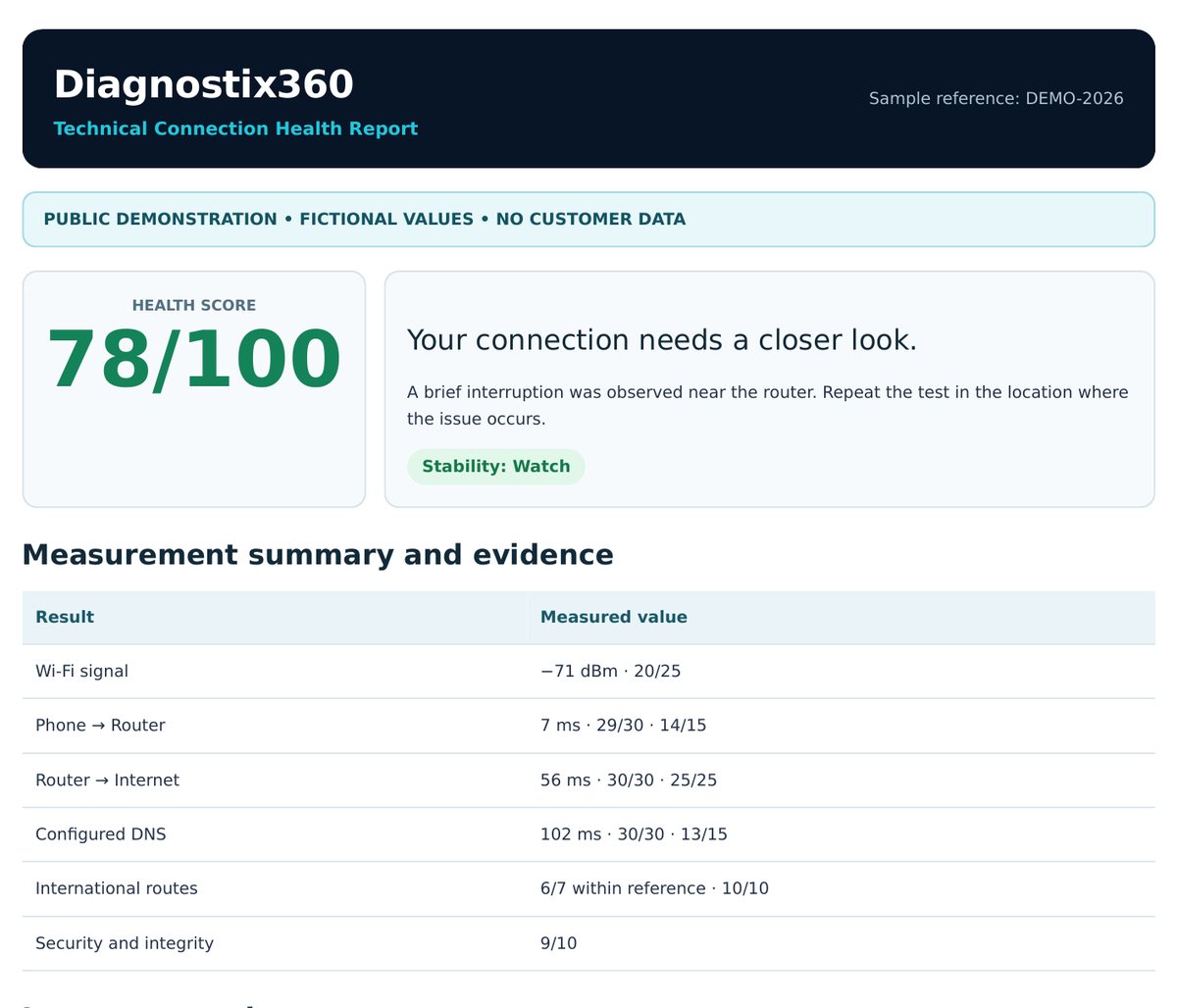The width and height of the screenshot is (1177, 1008).
Task: Select the "Your connection needs a closer look" headline
Action: click(x=662, y=340)
